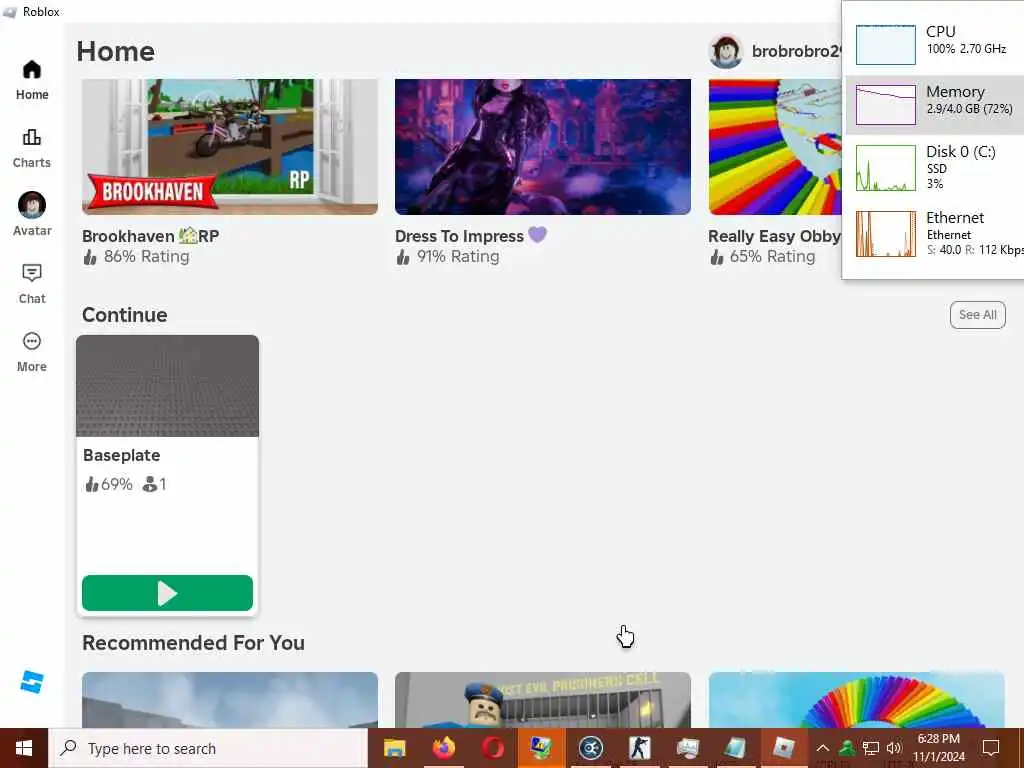
Task: Open Task Manager icon on the taskbar
Action: [x=688, y=748]
